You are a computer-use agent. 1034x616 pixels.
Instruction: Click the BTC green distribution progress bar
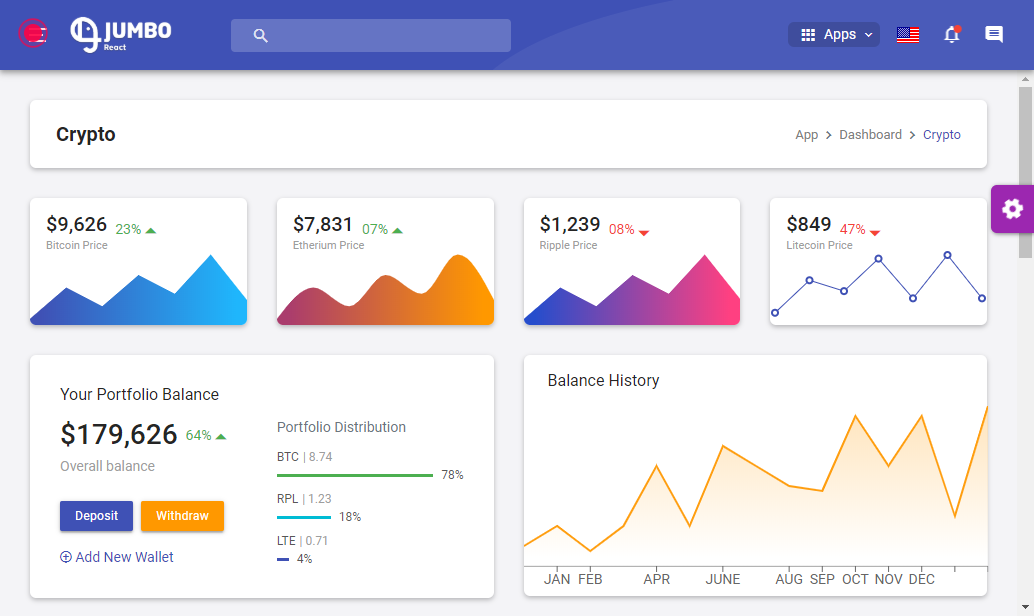pyautogui.click(x=355, y=475)
